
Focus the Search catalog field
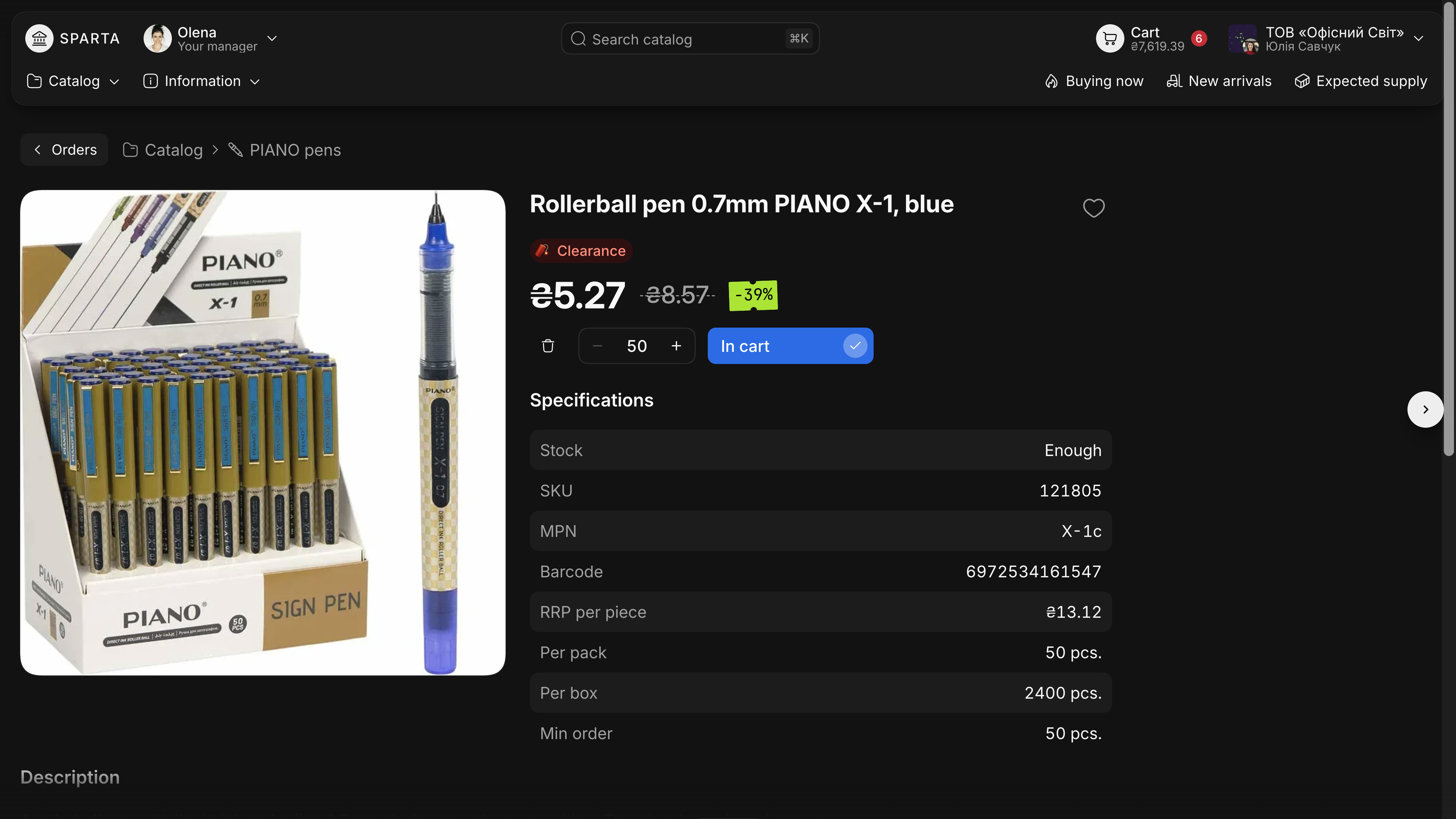click(x=690, y=38)
